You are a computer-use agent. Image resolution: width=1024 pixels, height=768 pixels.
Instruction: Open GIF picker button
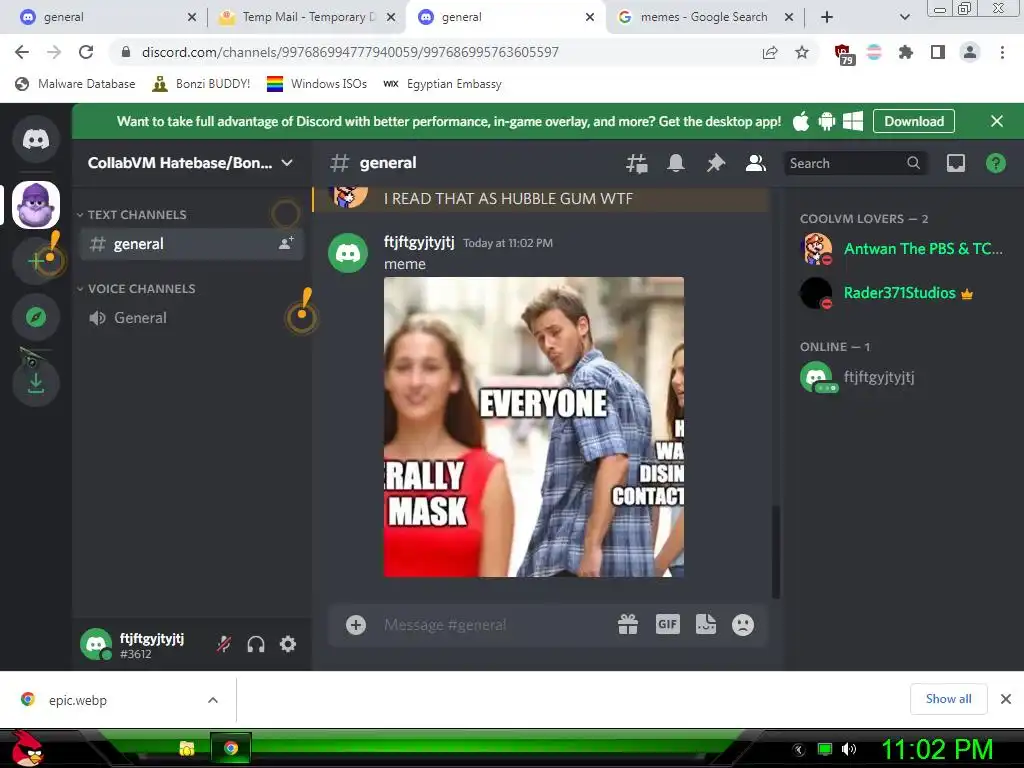[x=667, y=625]
